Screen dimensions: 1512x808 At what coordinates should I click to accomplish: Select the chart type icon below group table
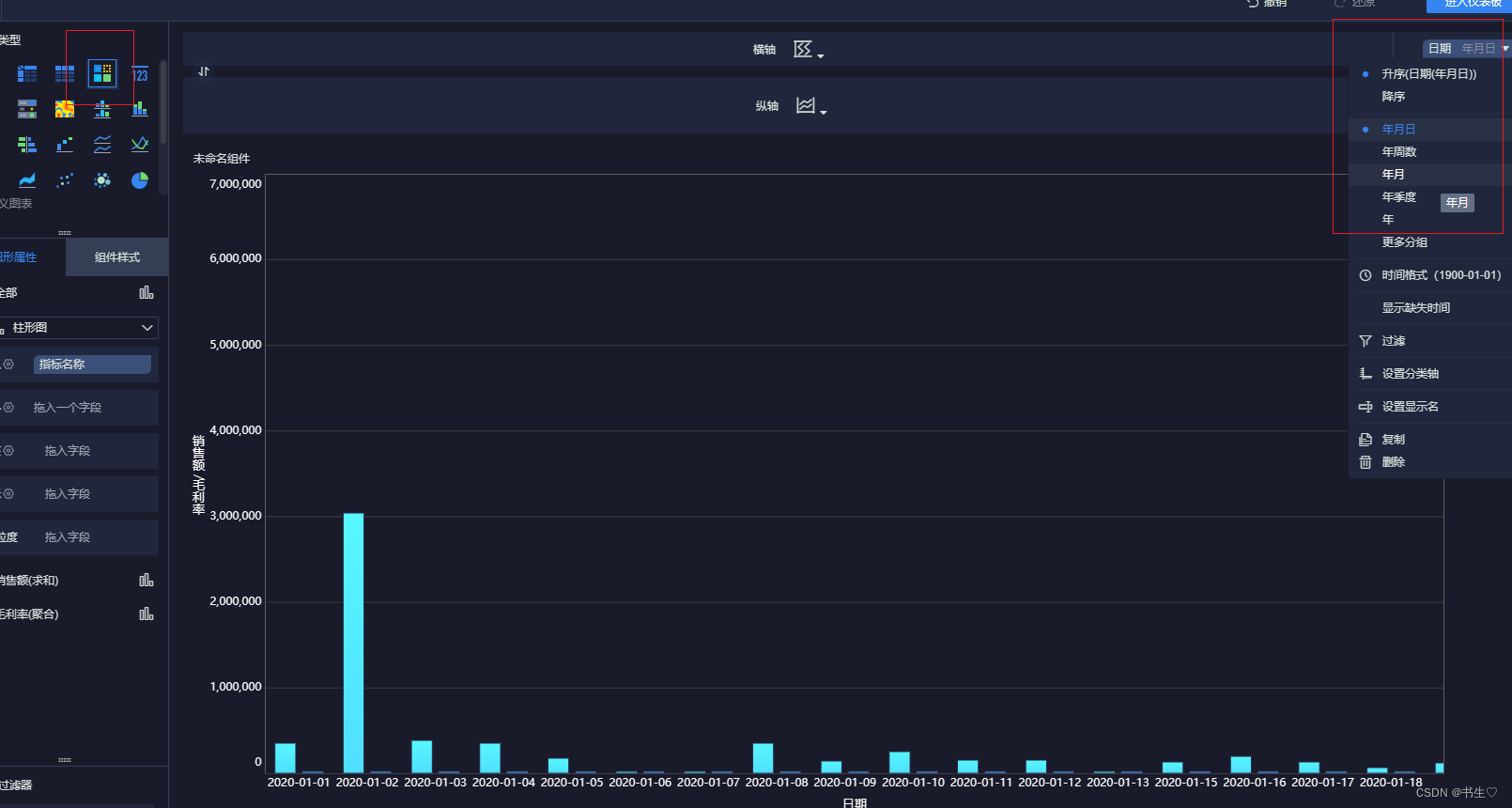tap(27, 109)
